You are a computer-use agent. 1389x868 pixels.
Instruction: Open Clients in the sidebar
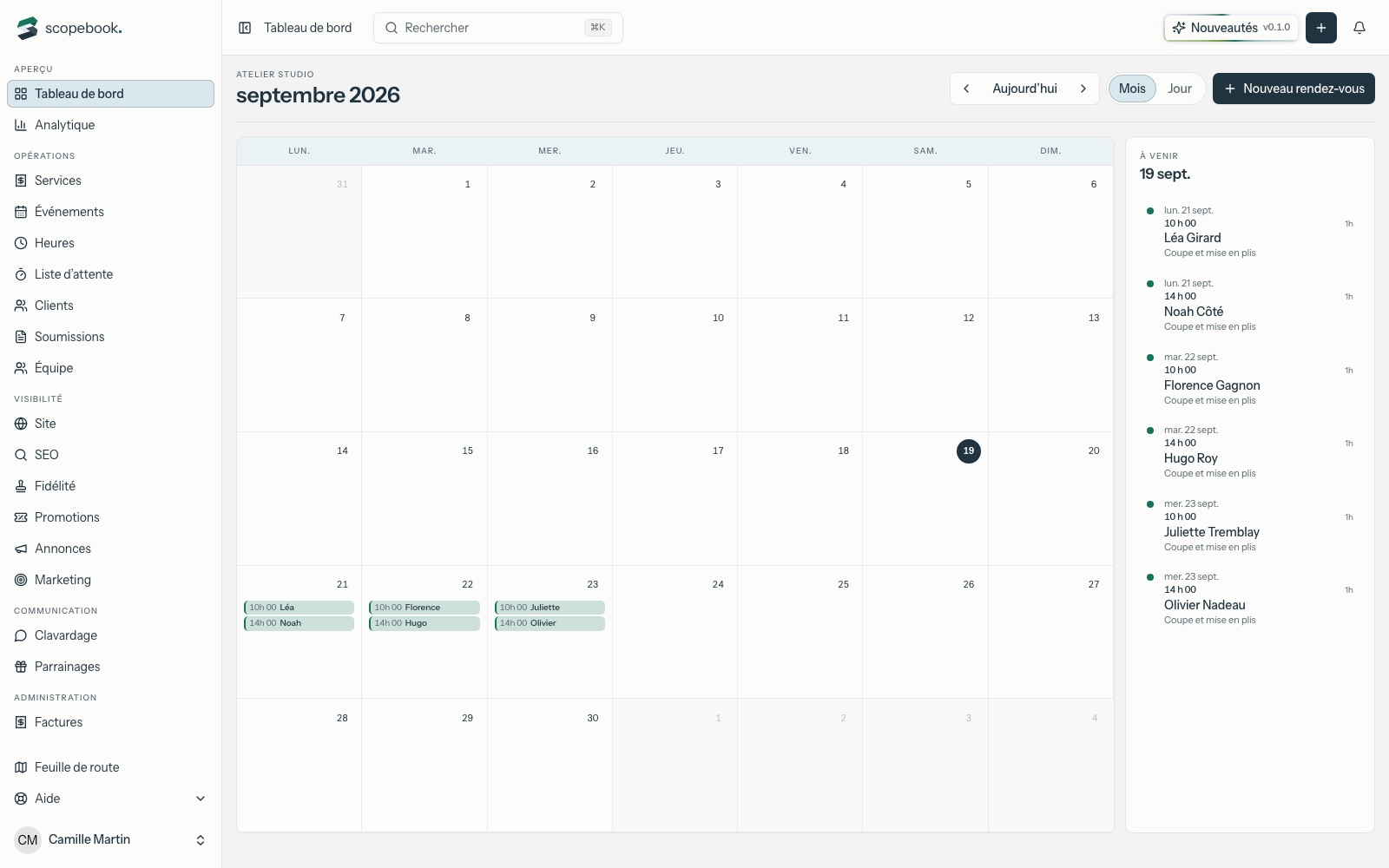[x=110, y=306]
